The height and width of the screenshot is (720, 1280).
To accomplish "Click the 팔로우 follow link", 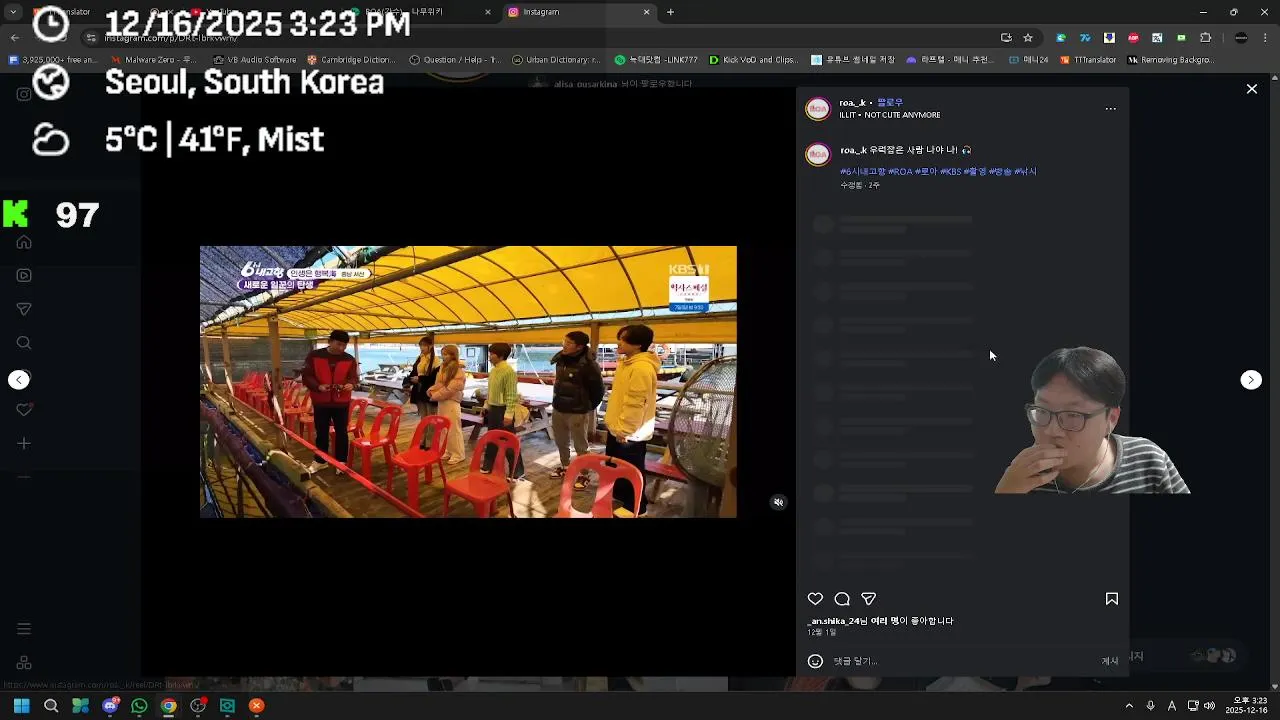I will pos(890,103).
